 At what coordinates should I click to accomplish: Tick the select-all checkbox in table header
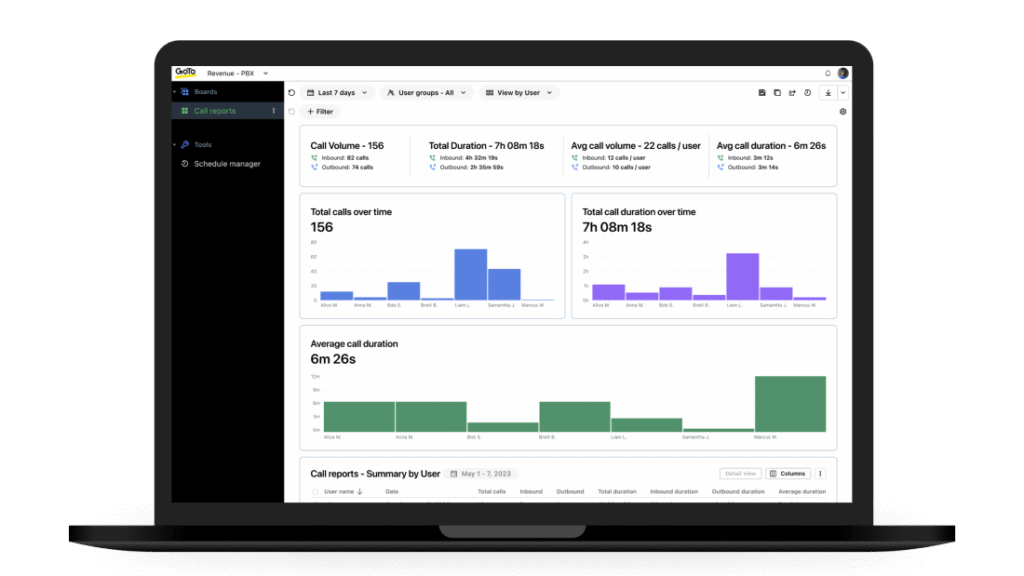(316, 492)
